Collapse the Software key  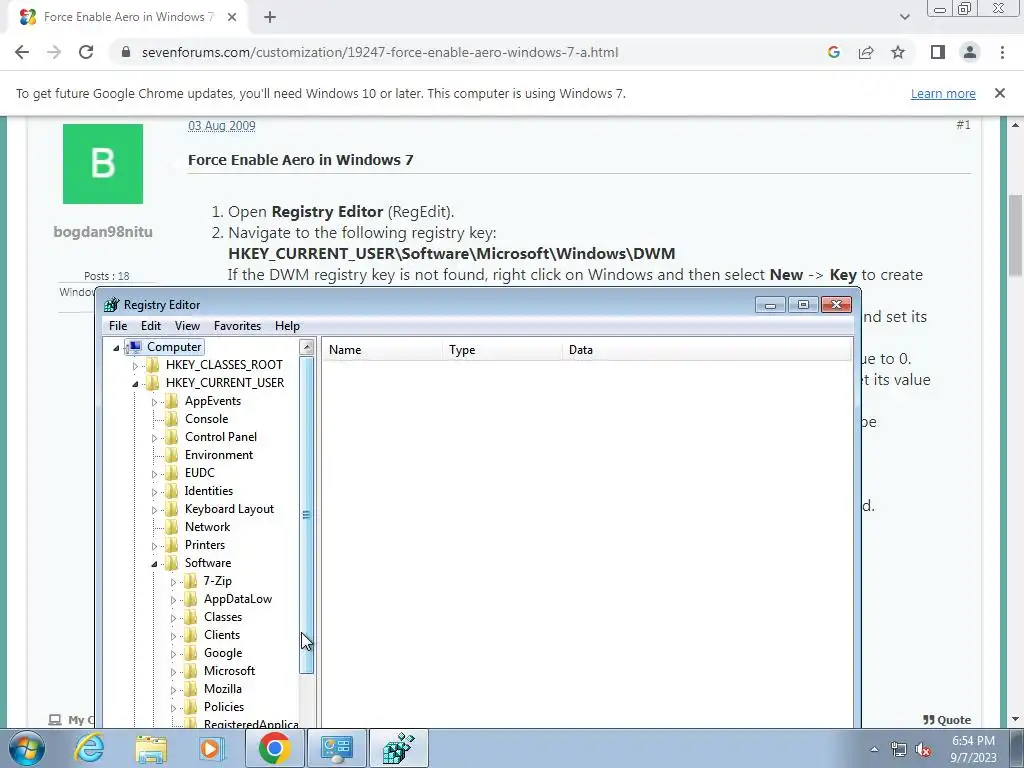pos(154,564)
